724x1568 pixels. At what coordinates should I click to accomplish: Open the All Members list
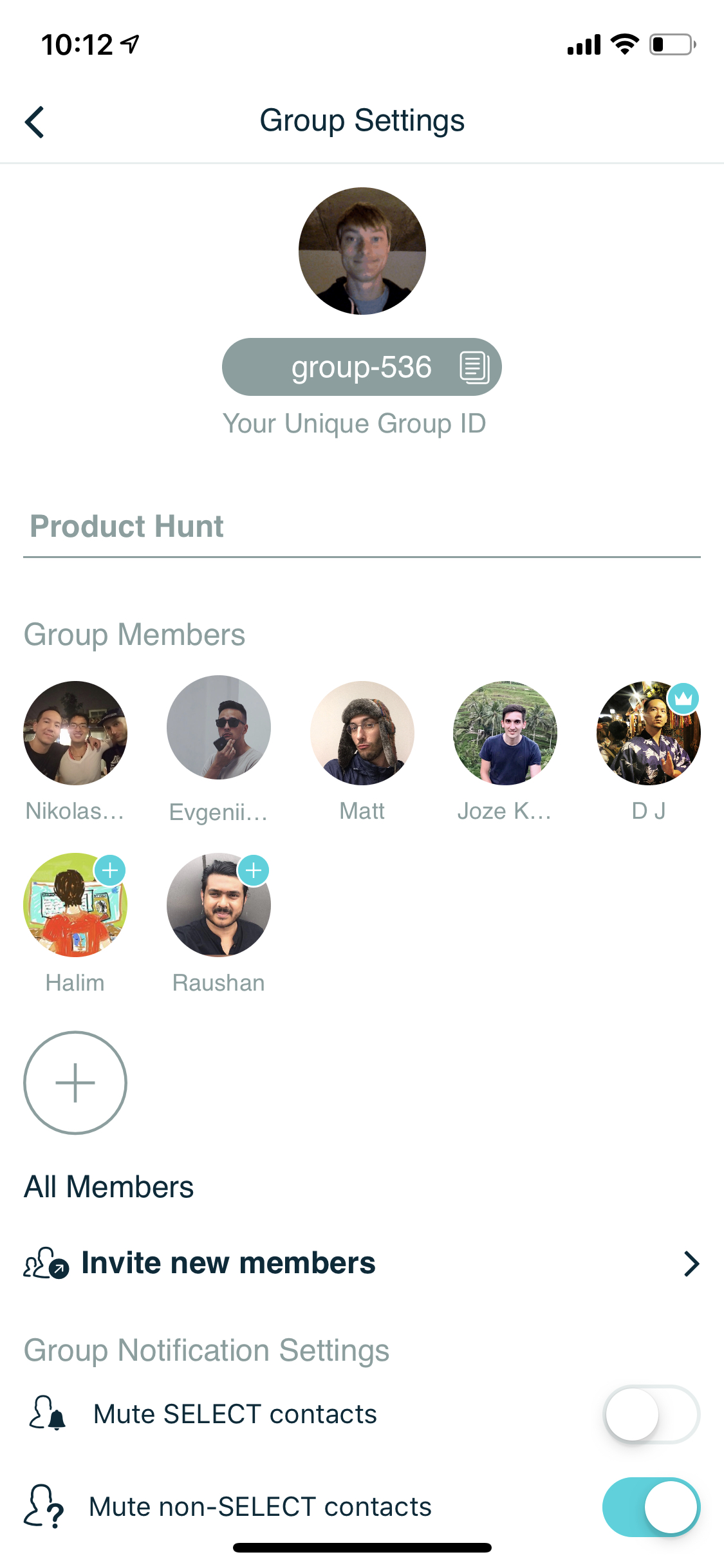109,1186
